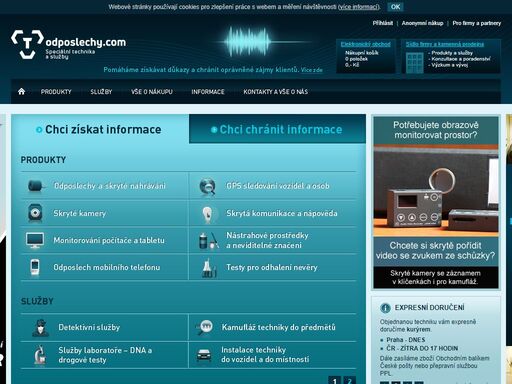Click the surveillance device promo image
The image size is (512, 384).
pos(436,191)
